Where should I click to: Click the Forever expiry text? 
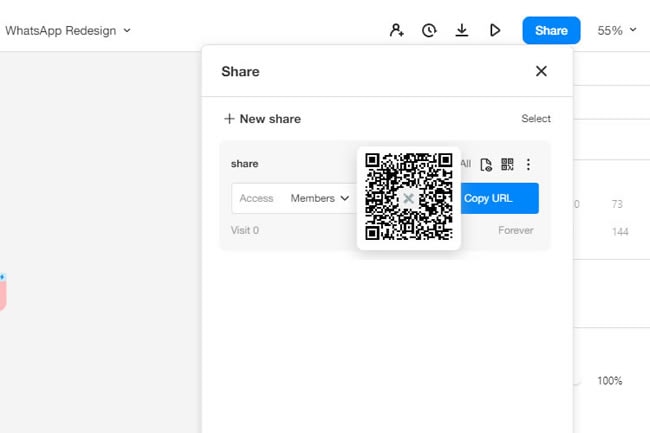pos(516,230)
